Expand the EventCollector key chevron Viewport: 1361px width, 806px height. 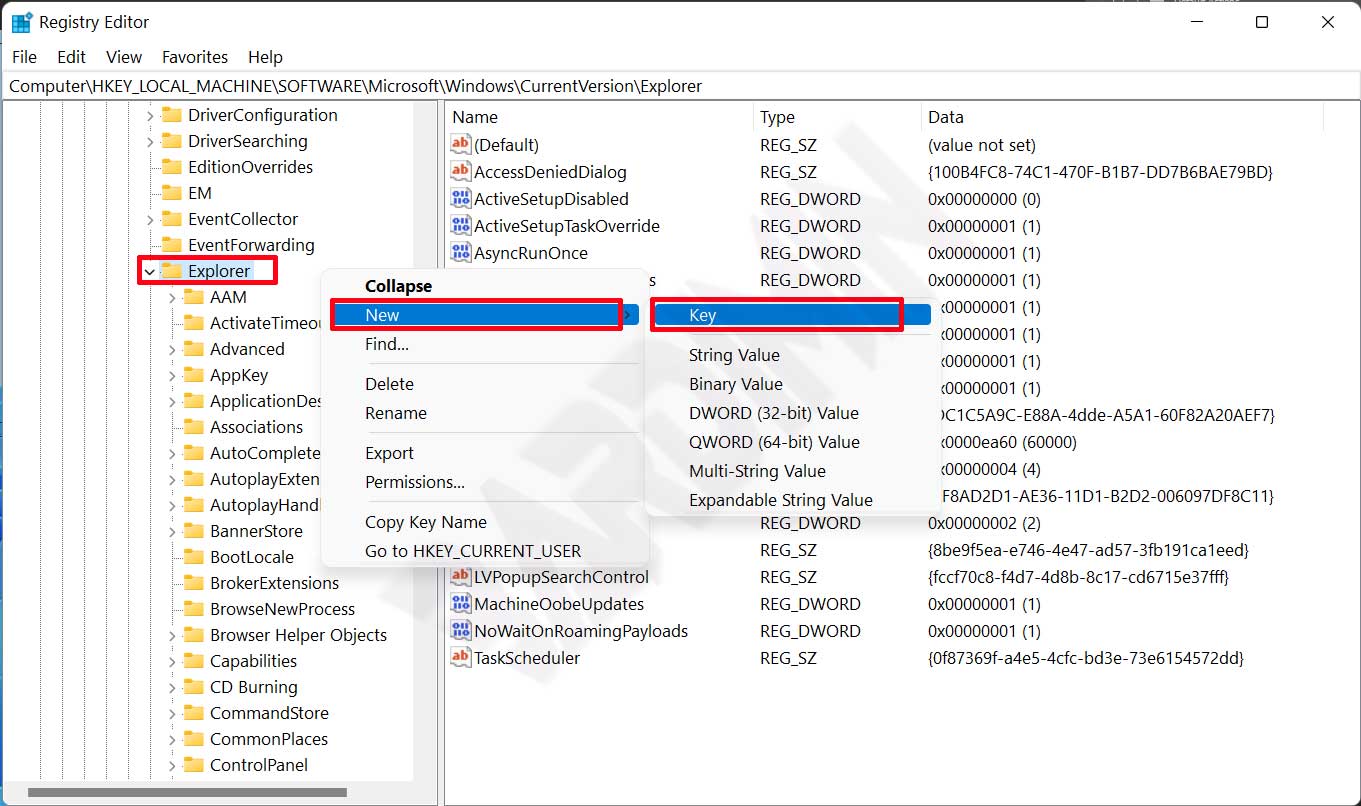coord(150,219)
